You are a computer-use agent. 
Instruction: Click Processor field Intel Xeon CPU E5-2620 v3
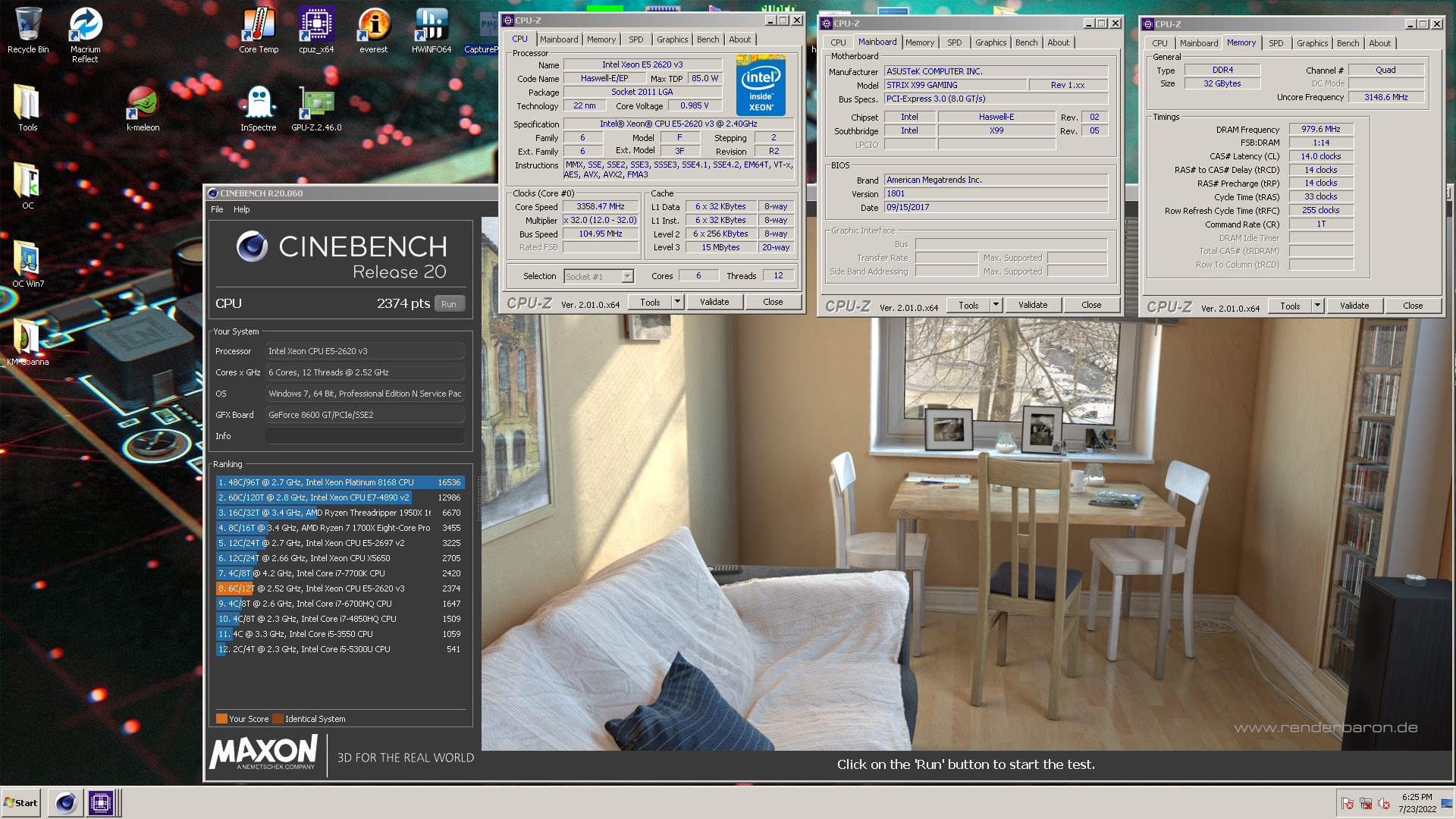coord(365,351)
